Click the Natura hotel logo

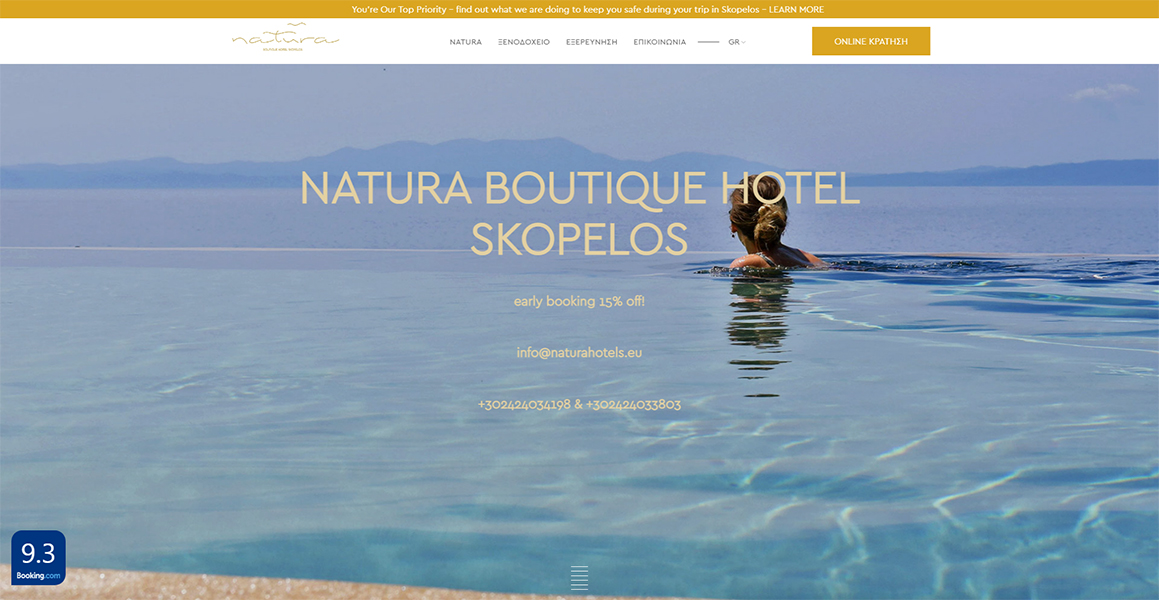point(285,37)
